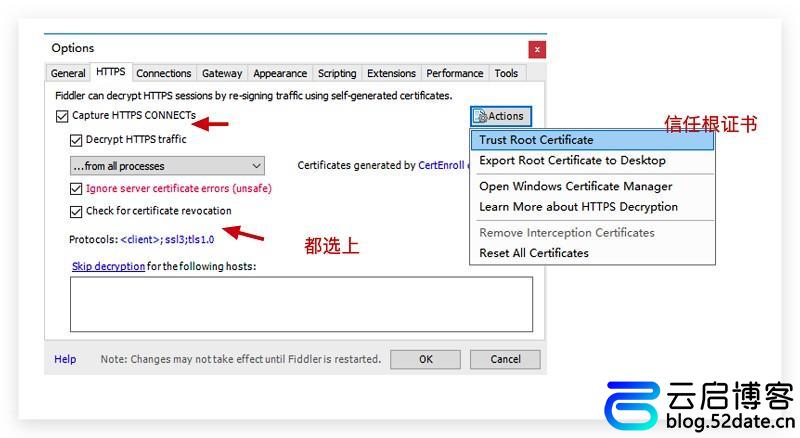Click the Cancel button
The height and width of the screenshot is (438, 800).
[x=505, y=359]
